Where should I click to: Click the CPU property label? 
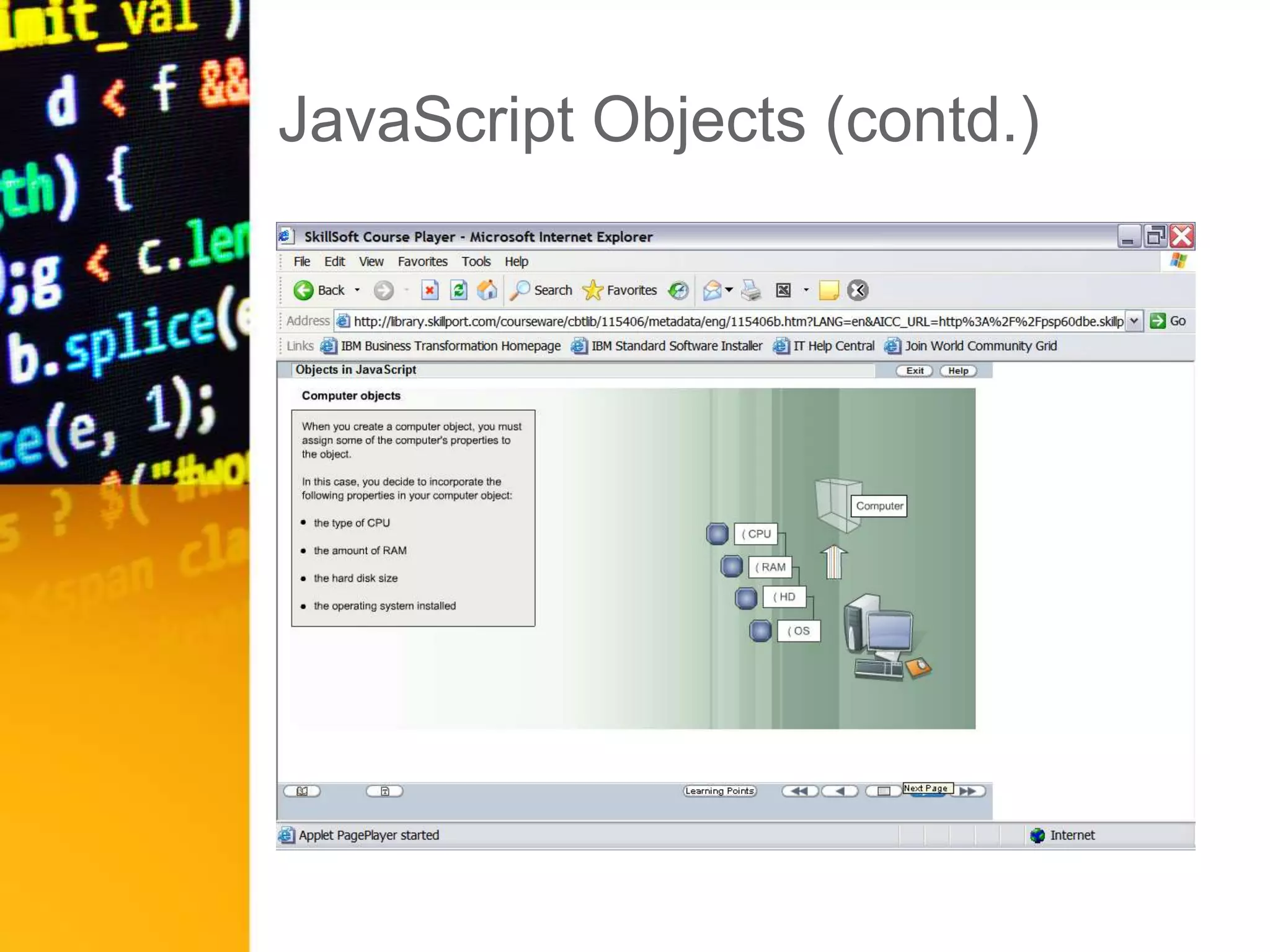(x=756, y=534)
